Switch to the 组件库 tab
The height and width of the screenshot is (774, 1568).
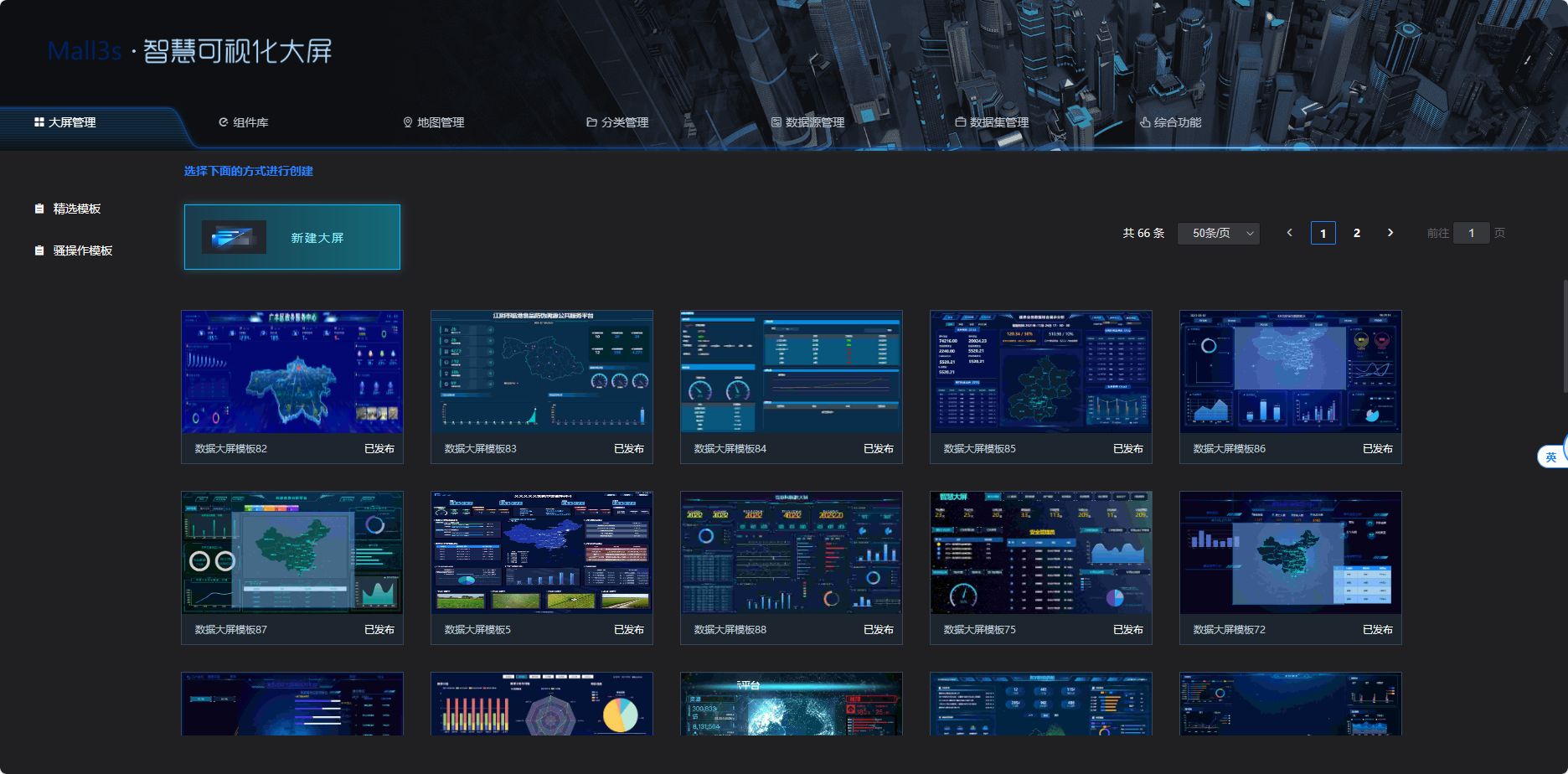tap(244, 122)
